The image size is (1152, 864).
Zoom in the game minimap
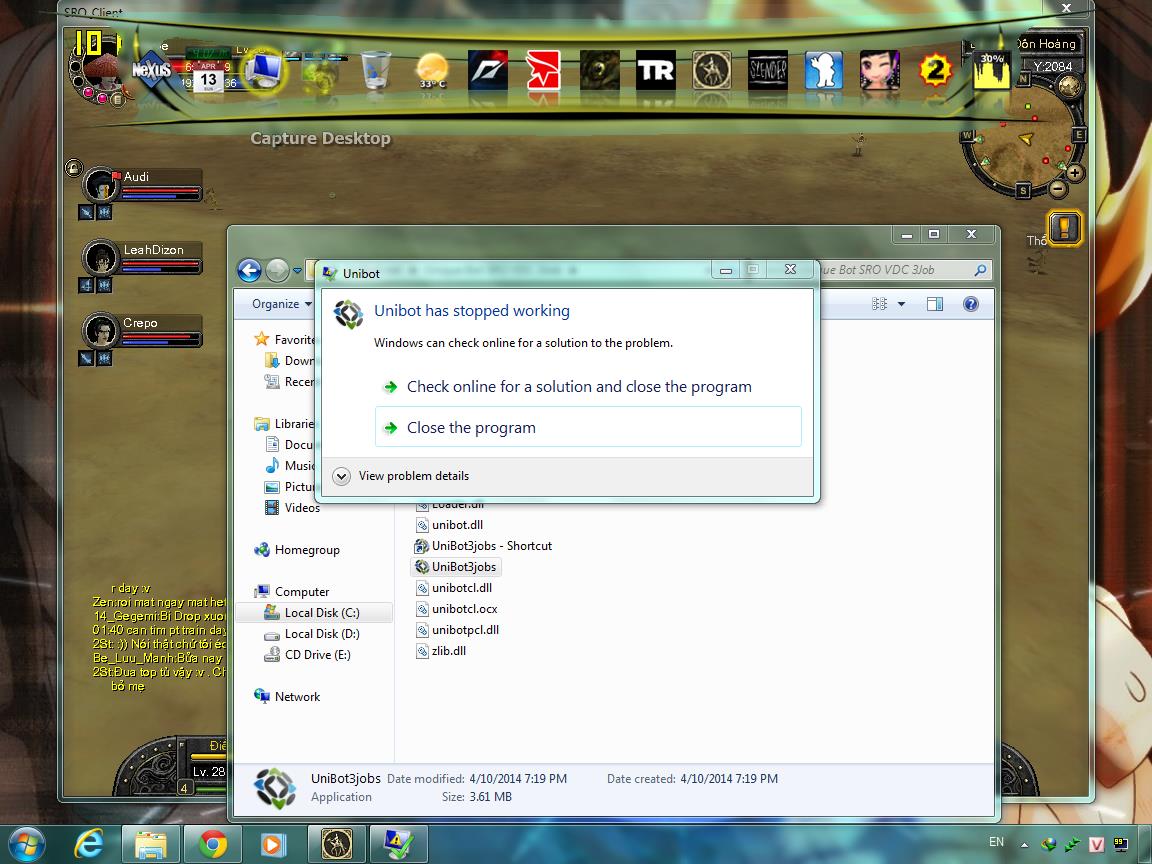tap(1074, 173)
